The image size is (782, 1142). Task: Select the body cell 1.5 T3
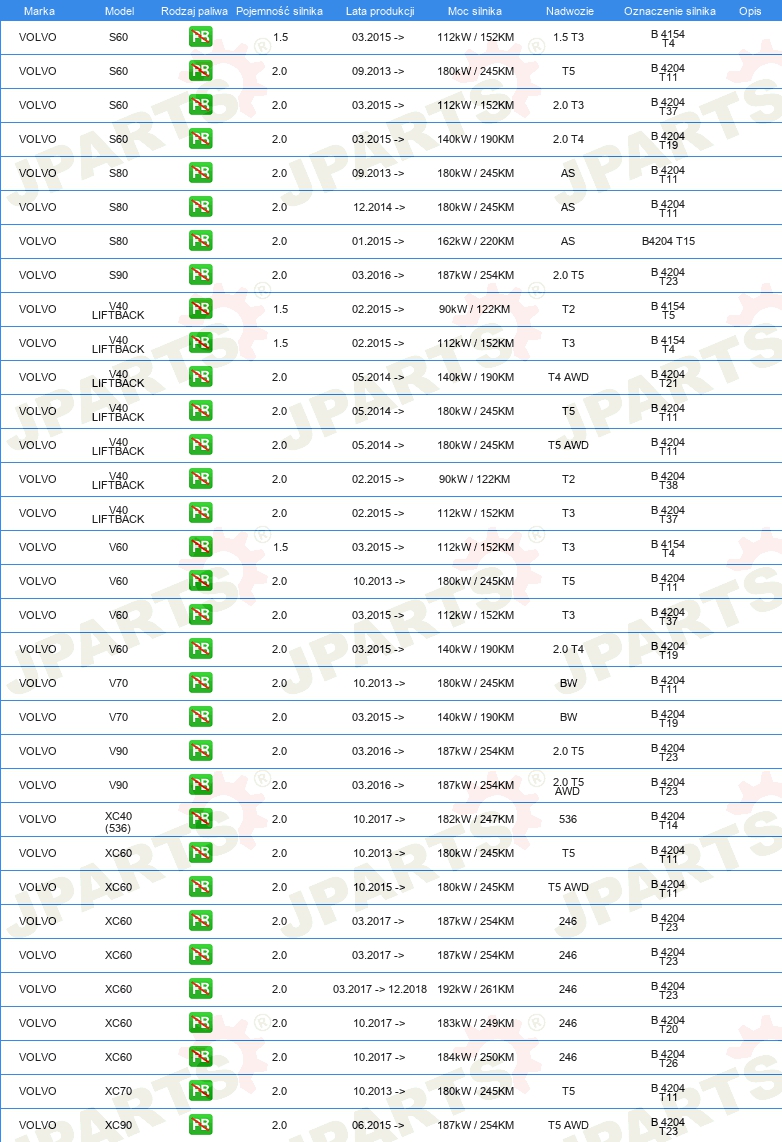(x=568, y=37)
